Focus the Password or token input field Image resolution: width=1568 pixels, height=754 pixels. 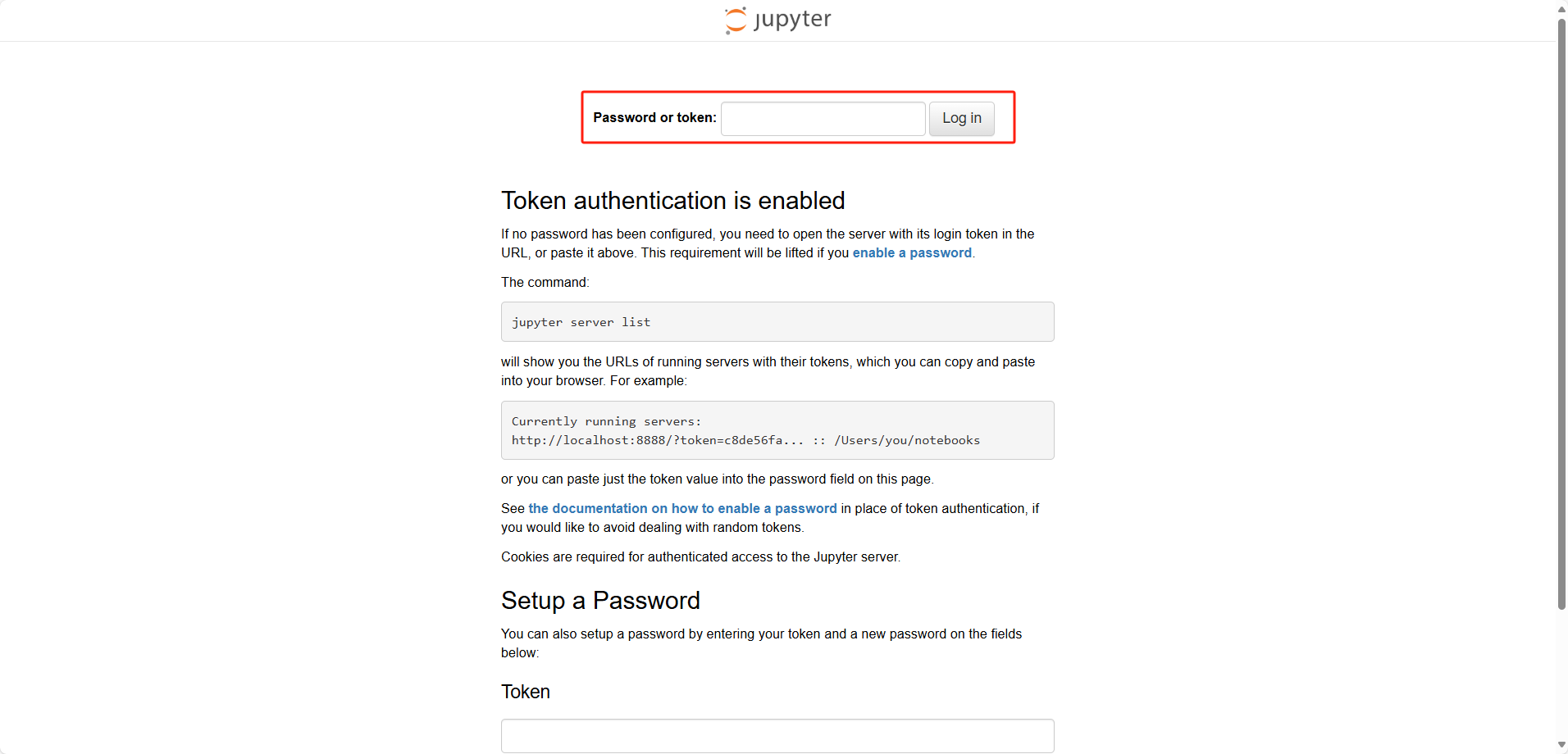tap(823, 119)
